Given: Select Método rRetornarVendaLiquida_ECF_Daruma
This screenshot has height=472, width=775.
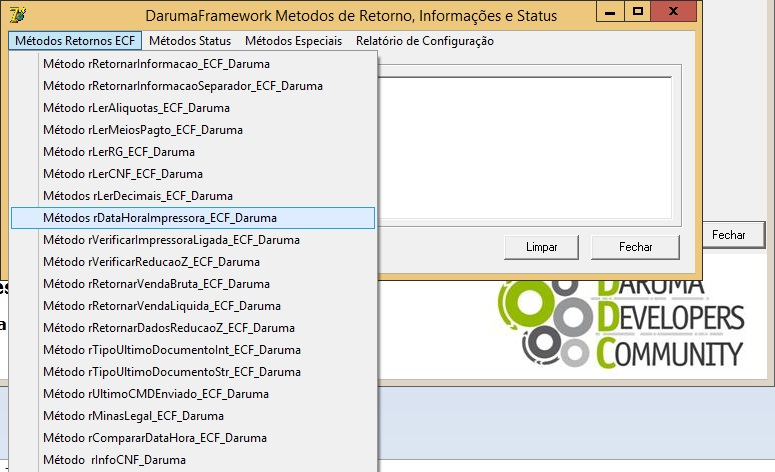Looking at the screenshot, I should pyautogui.click(x=193, y=306).
